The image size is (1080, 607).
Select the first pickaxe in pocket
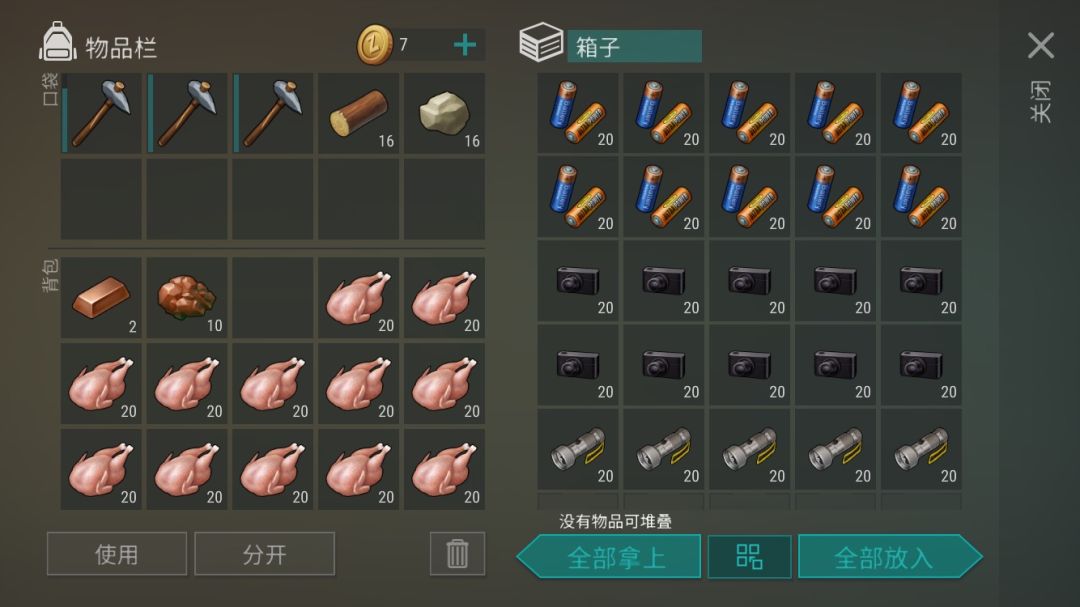click(101, 113)
